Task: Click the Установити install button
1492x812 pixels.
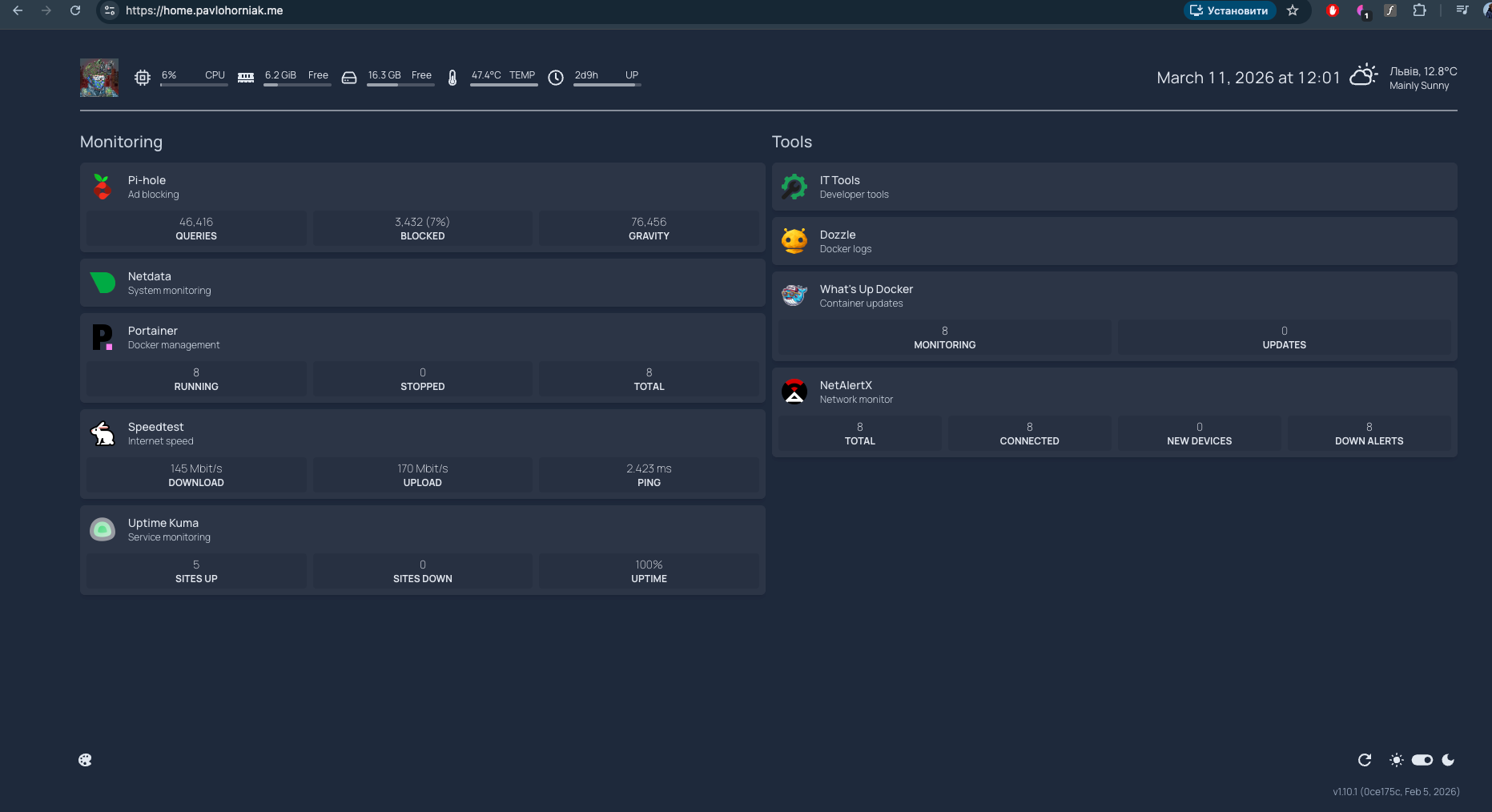Action: tap(1229, 11)
